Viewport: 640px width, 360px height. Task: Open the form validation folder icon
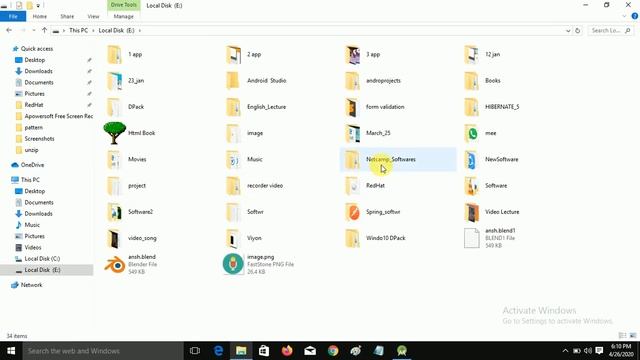coord(352,107)
